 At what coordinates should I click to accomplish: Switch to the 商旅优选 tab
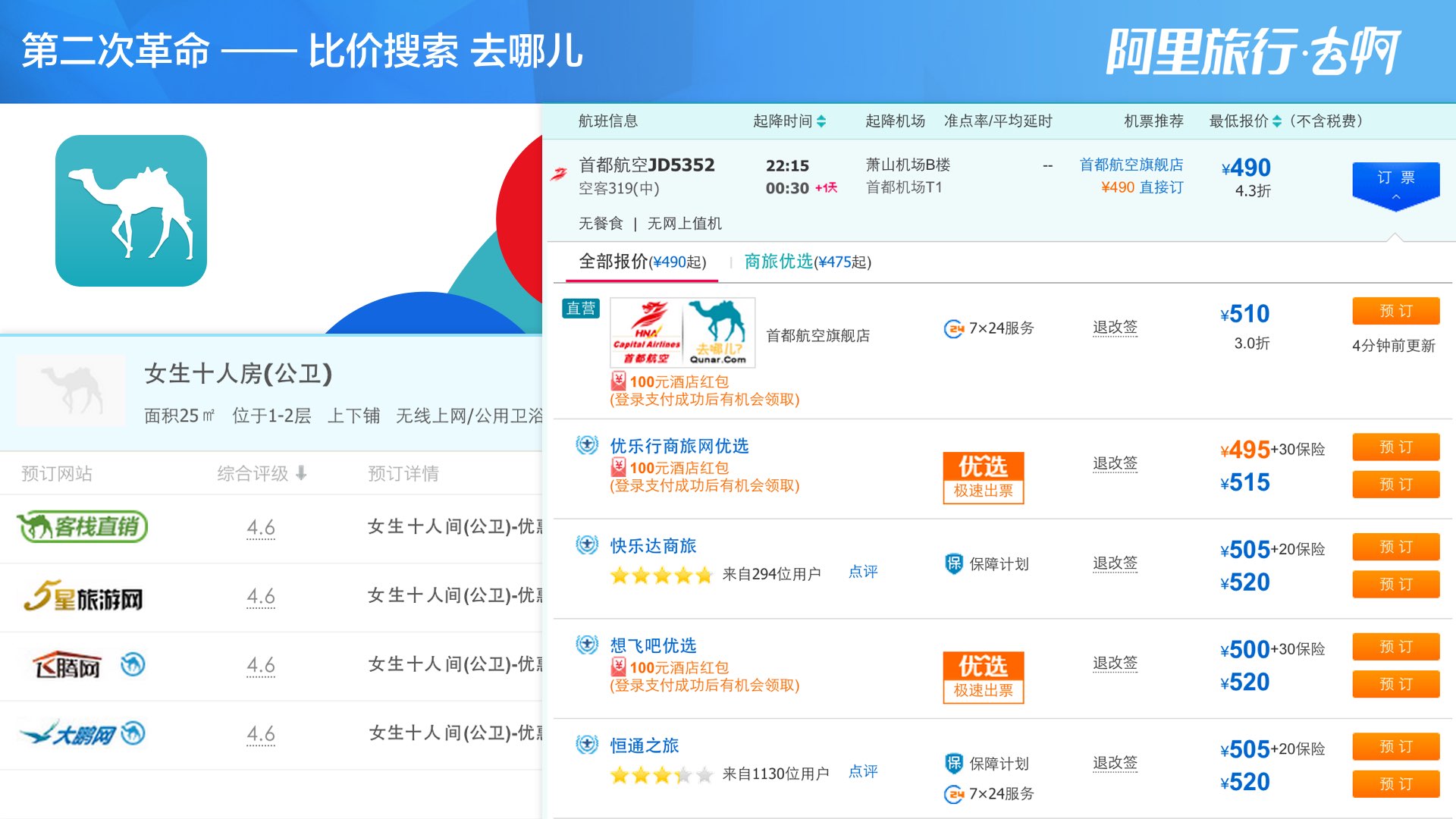(x=807, y=262)
